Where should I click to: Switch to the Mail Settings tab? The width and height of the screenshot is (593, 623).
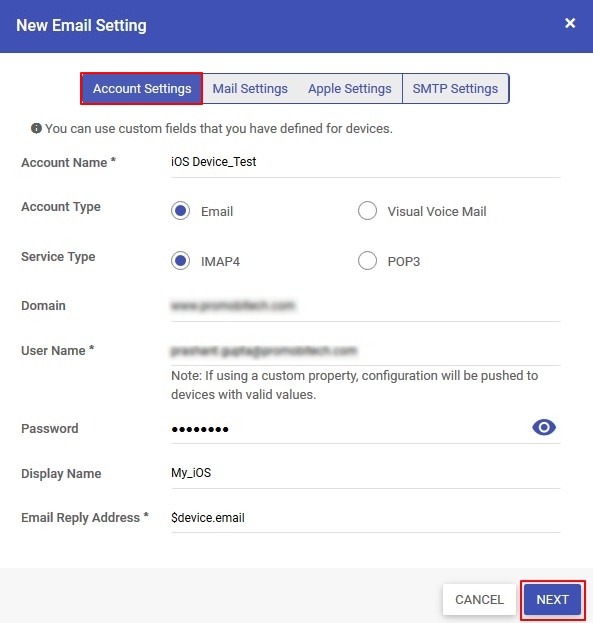[250, 88]
